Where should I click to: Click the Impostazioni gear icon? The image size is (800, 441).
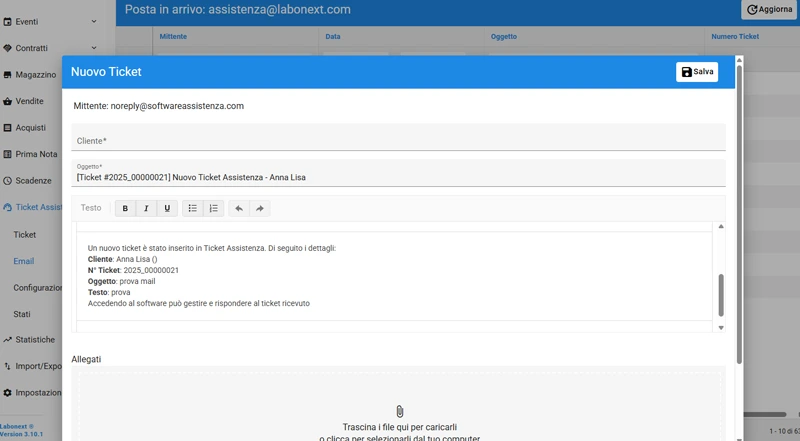(7, 393)
